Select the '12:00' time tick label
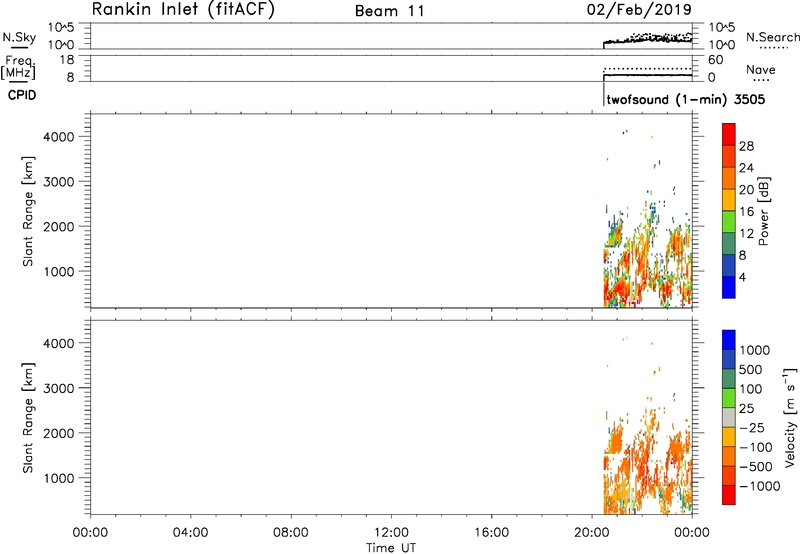 pos(391,533)
